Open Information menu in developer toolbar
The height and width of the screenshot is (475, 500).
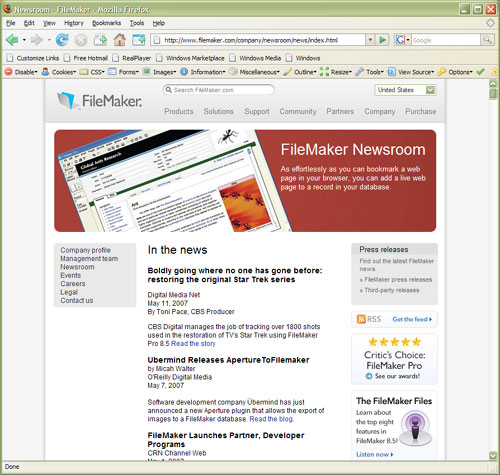point(203,72)
